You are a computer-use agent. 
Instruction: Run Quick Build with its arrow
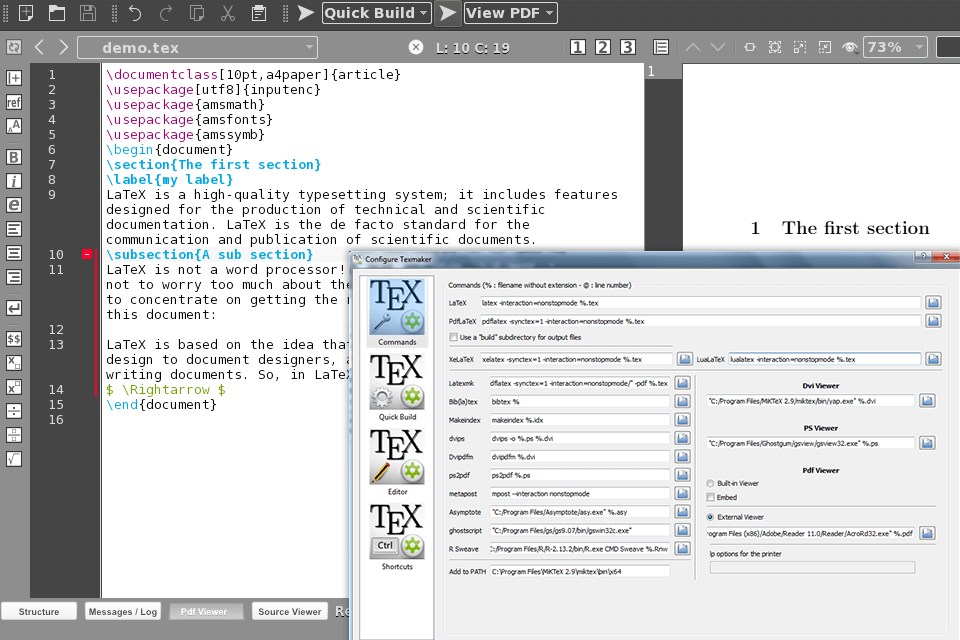tap(306, 13)
